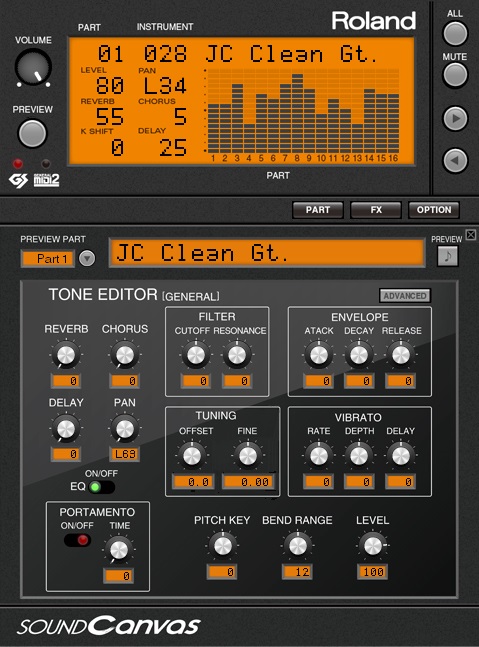Click the part 16 level meter bar
Viewport: 479px width, 647px height.
[394, 123]
